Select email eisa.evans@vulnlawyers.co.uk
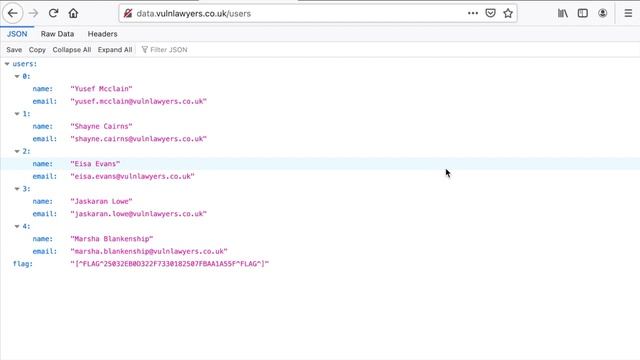The image size is (640, 360). click(x=132, y=176)
